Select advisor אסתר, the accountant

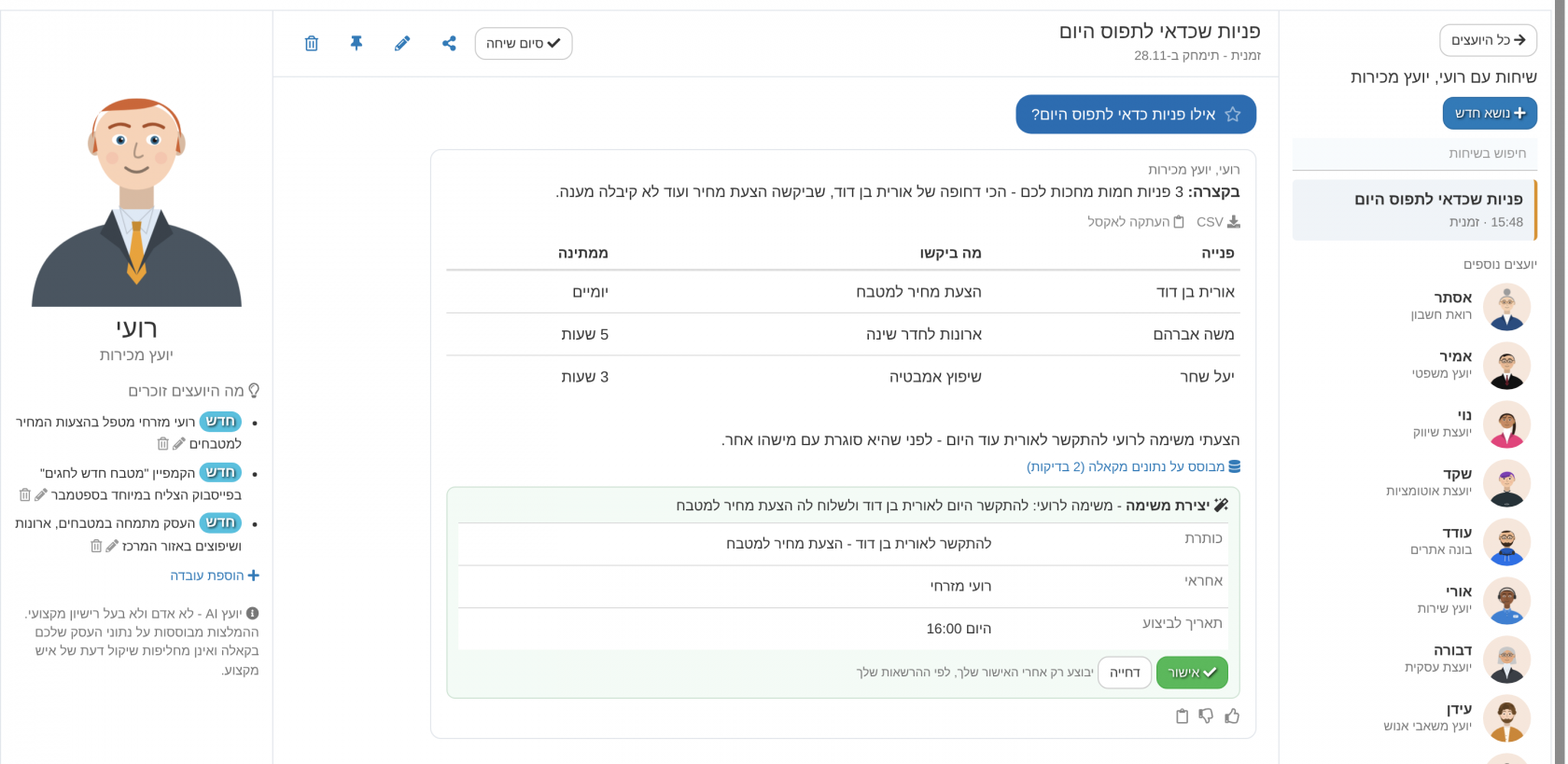pyautogui.click(x=1469, y=306)
